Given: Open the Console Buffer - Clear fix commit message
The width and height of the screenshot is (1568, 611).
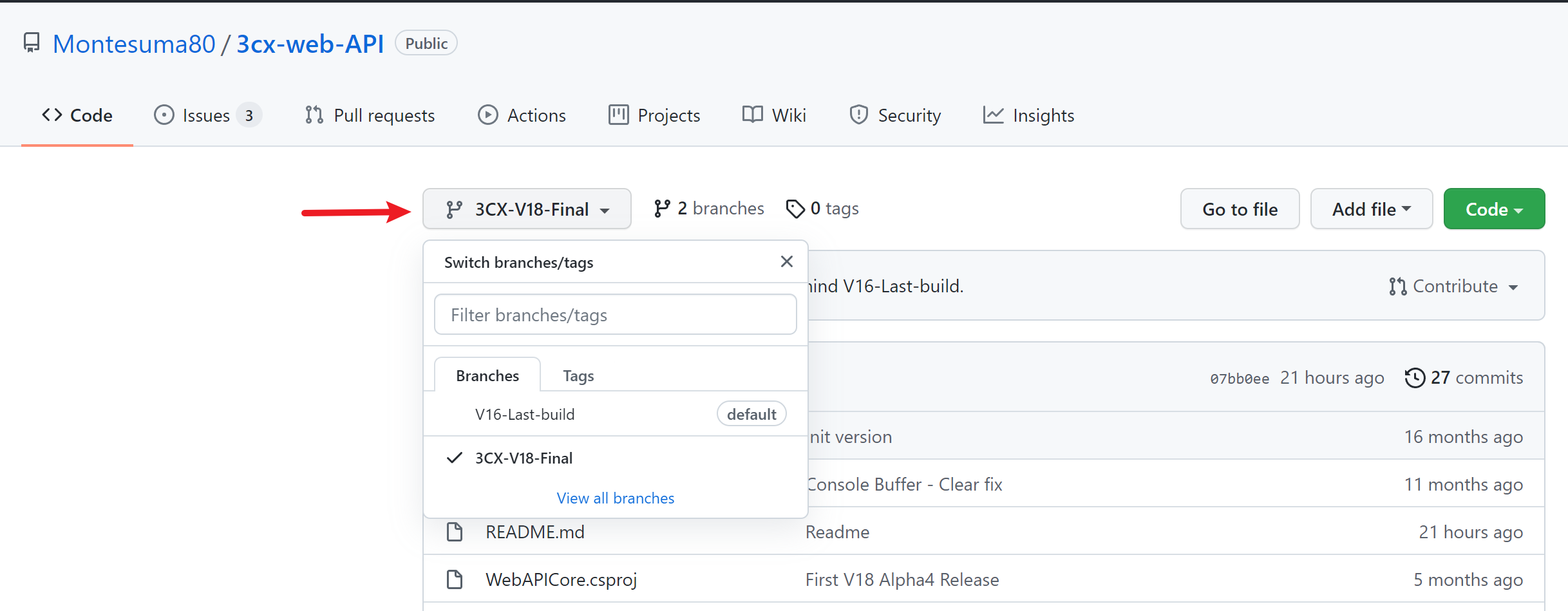Looking at the screenshot, I should (x=904, y=484).
